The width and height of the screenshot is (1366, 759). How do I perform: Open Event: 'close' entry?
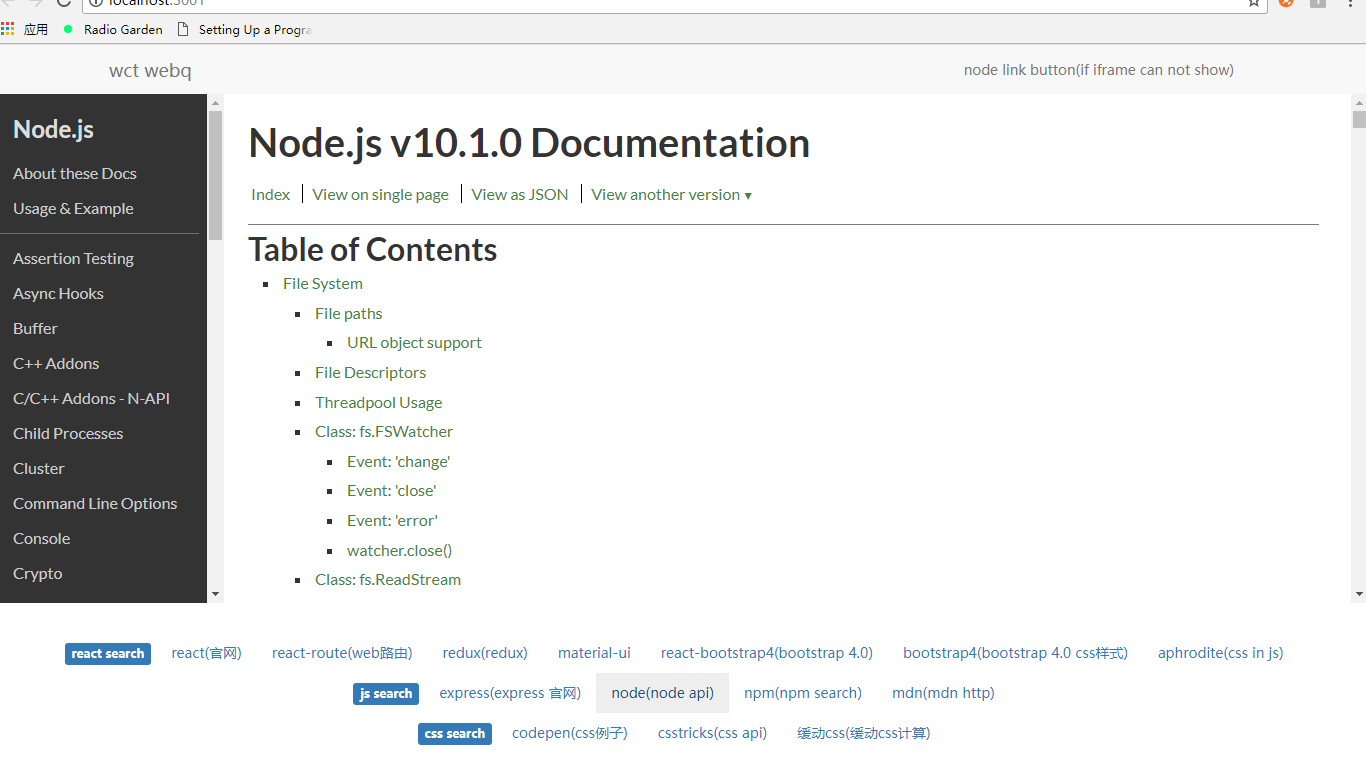392,491
